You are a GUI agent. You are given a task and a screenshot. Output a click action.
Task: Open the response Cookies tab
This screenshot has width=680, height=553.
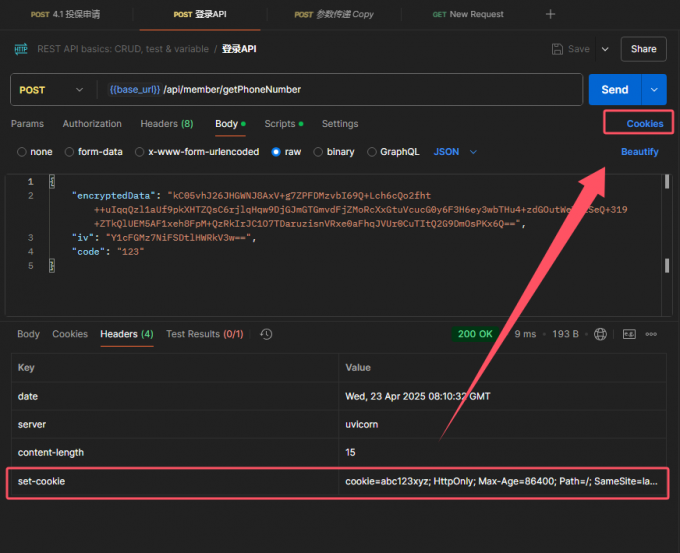(x=70, y=334)
